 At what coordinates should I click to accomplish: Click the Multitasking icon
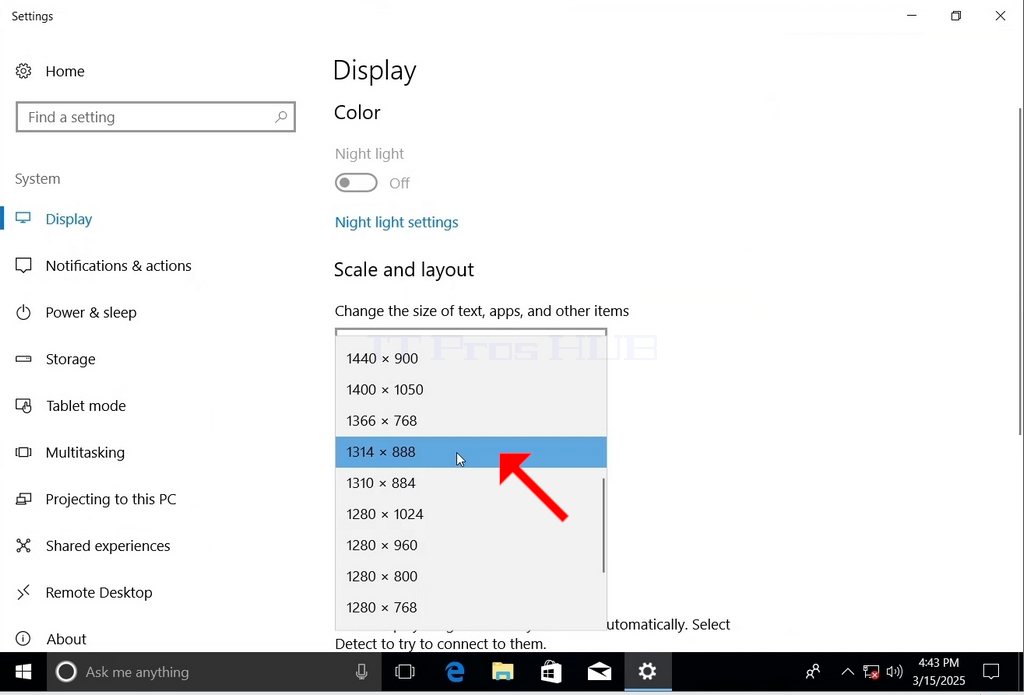24,452
